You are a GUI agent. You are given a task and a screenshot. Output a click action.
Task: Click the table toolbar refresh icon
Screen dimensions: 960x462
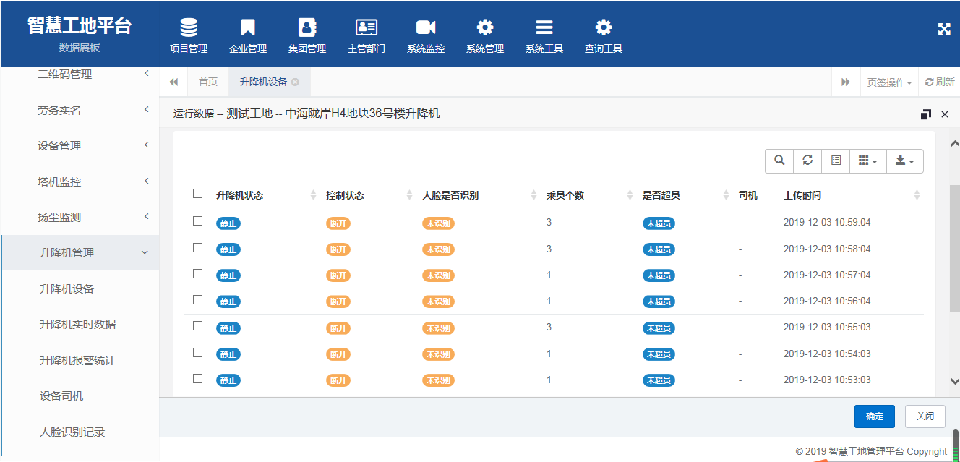point(808,160)
